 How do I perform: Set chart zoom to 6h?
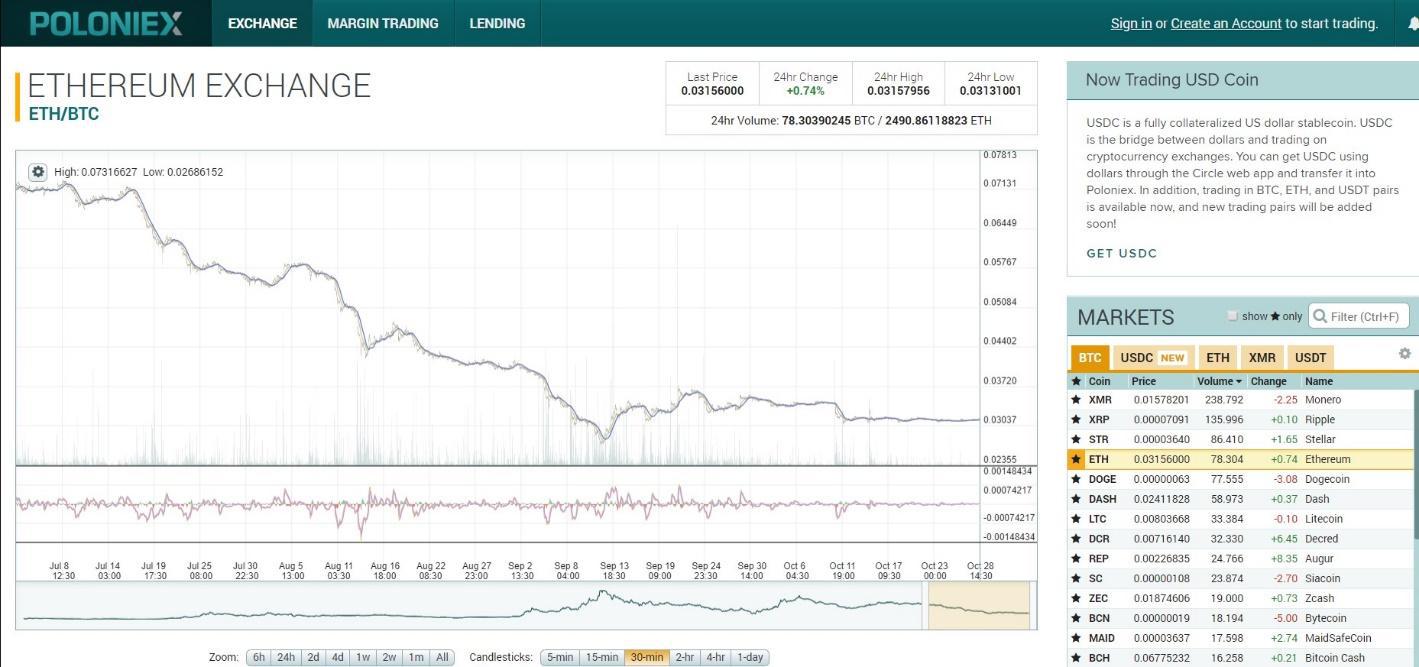tap(259, 657)
